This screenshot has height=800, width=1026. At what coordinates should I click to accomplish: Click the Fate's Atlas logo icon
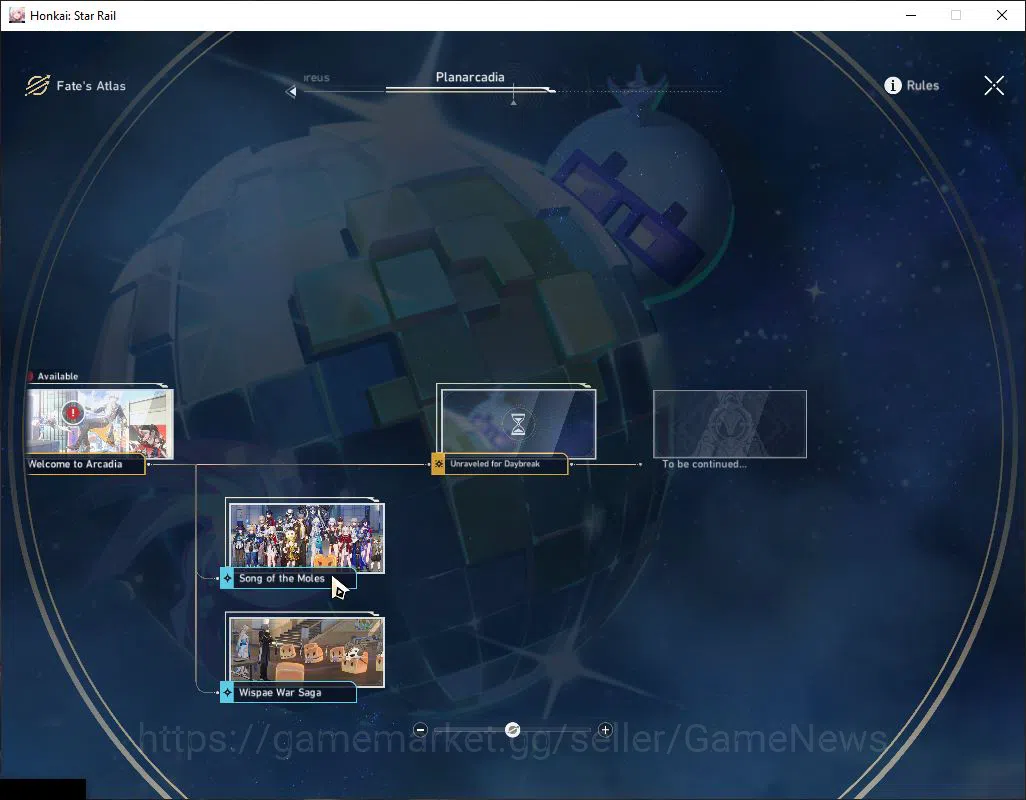point(37,85)
